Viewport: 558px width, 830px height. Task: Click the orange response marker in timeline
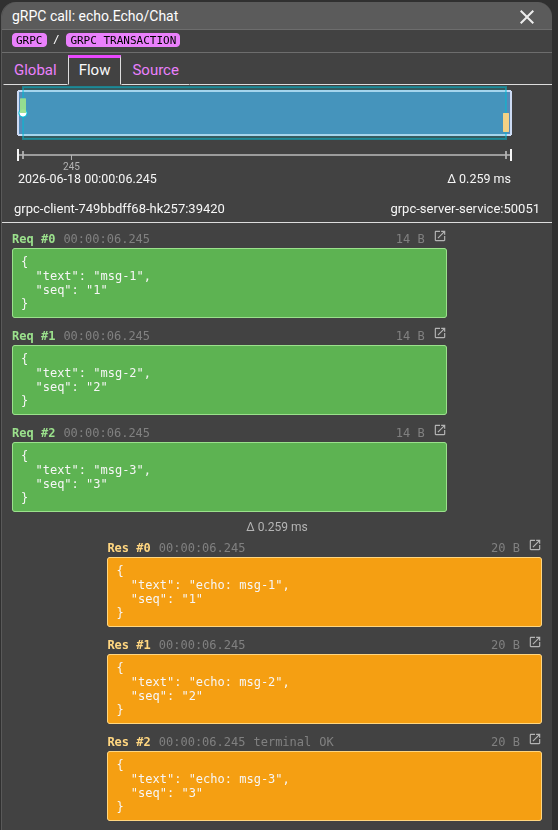point(506,122)
